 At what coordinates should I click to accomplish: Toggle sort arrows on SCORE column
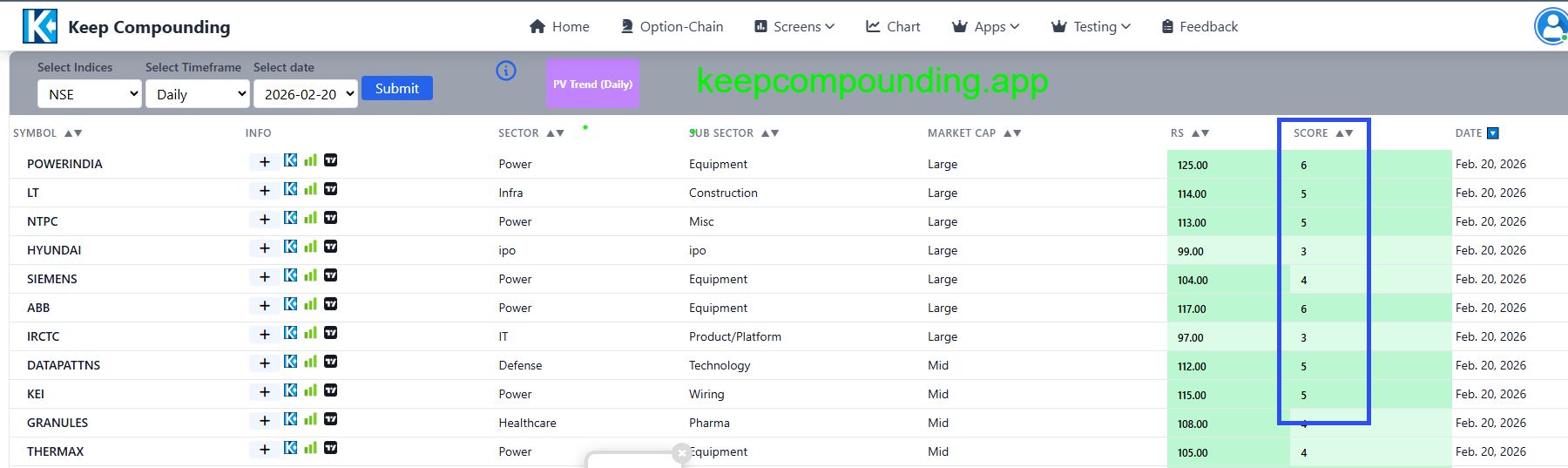point(1344,133)
